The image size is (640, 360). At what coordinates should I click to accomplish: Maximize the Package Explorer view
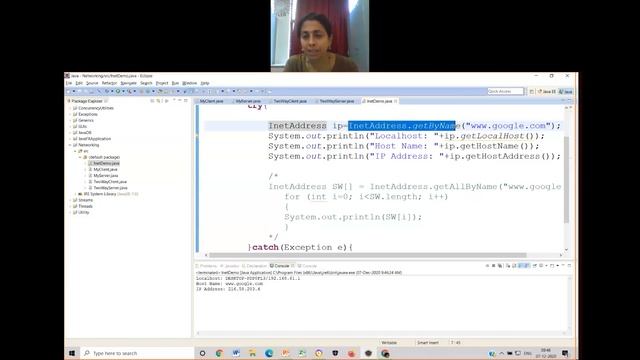185,100
